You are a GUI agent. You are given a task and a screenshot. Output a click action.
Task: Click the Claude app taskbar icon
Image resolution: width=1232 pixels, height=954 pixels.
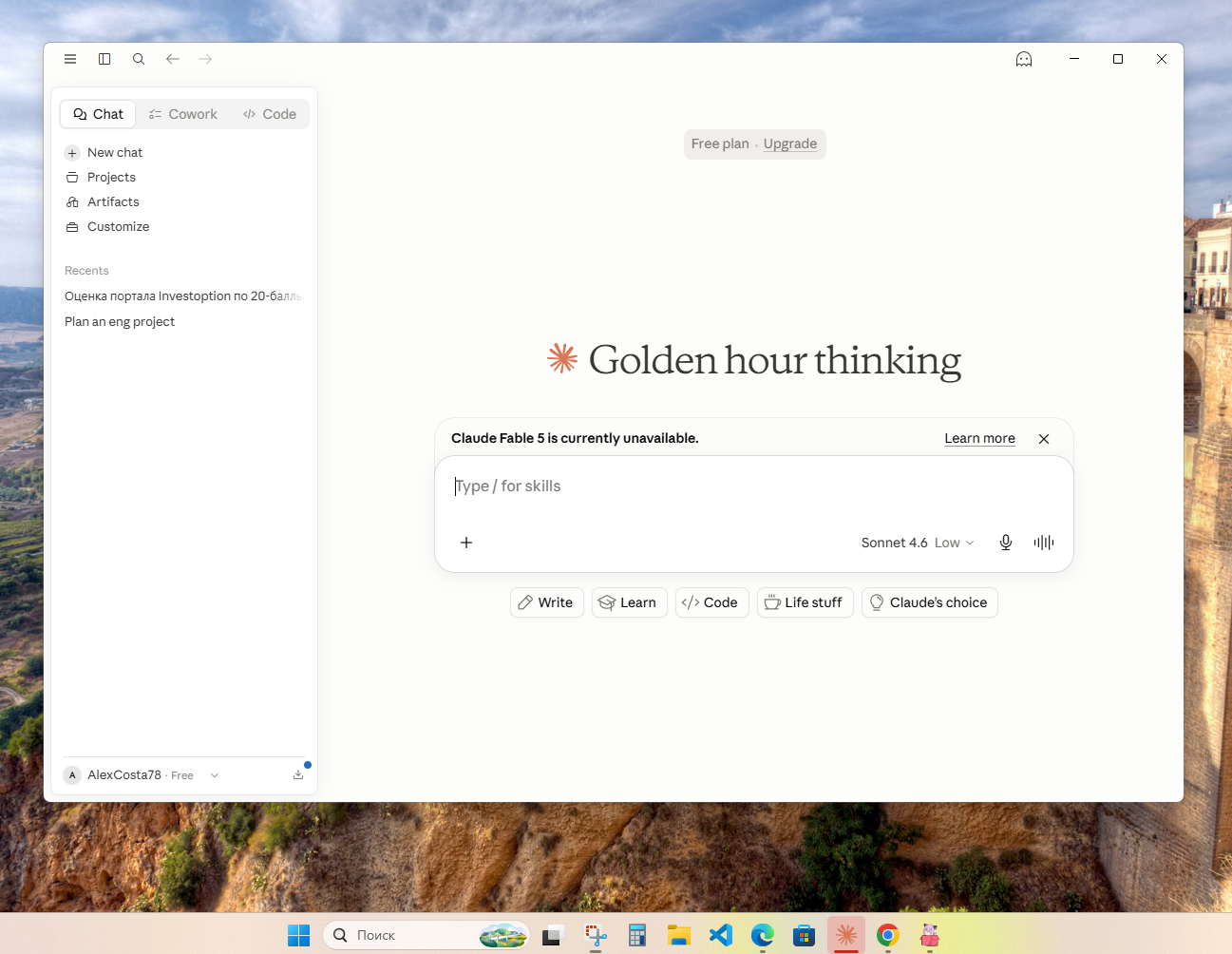tap(846, 935)
